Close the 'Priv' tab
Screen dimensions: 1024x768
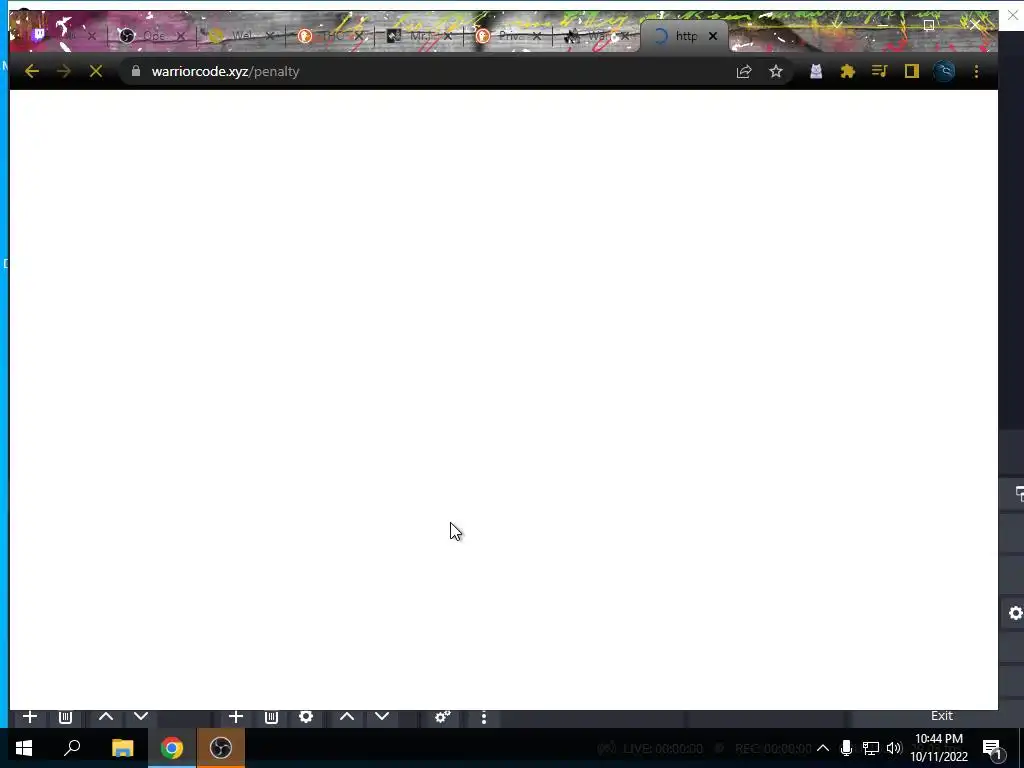click(536, 36)
